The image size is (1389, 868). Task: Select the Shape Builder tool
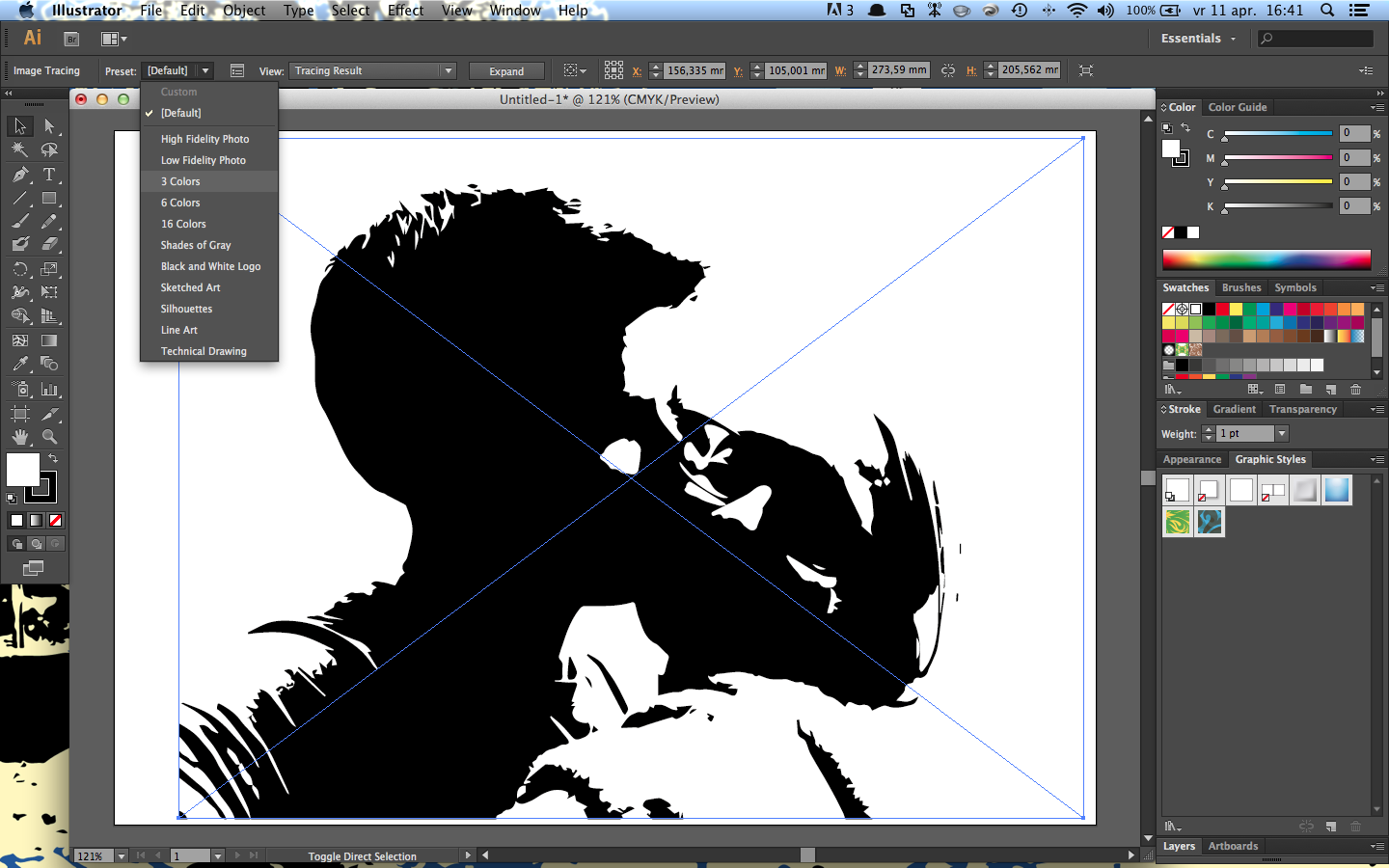[x=20, y=315]
